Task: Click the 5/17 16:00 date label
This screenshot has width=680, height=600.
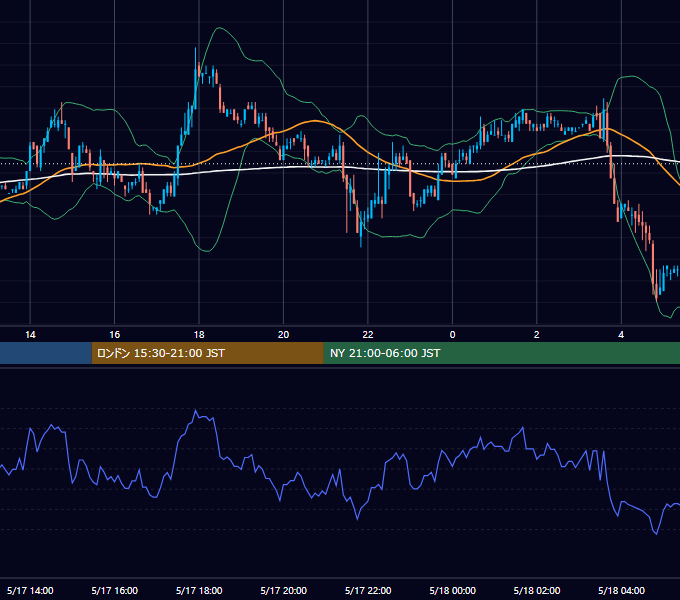Action: [114, 590]
